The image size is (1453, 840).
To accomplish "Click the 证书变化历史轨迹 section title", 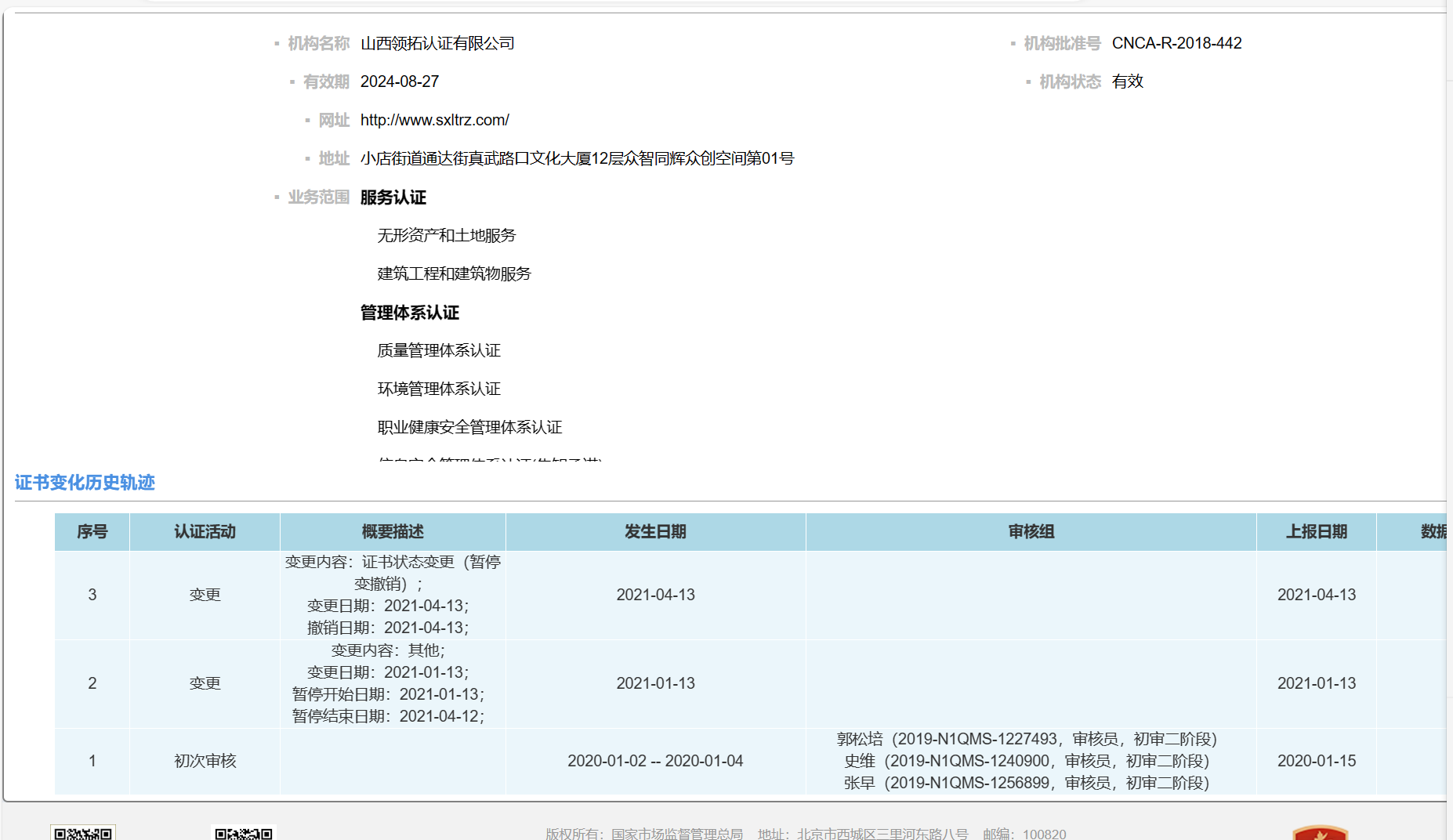I will [x=85, y=483].
